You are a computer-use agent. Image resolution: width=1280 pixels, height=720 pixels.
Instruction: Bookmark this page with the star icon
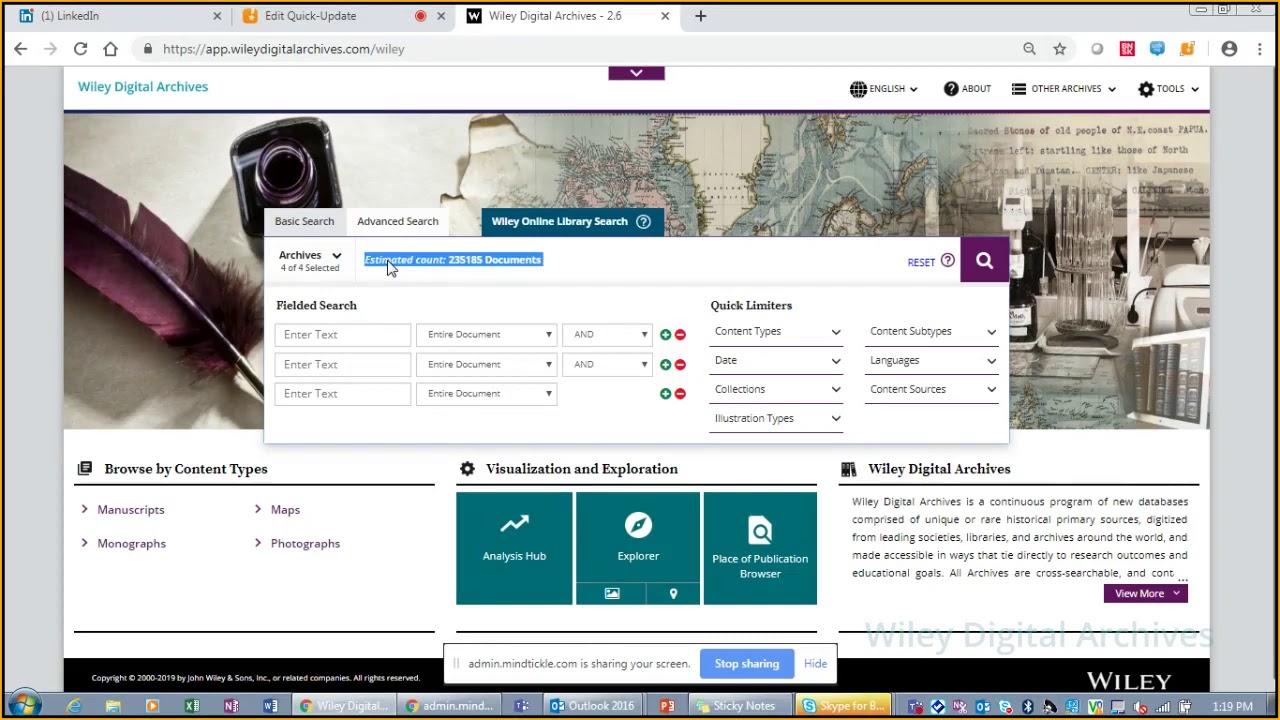(1059, 49)
